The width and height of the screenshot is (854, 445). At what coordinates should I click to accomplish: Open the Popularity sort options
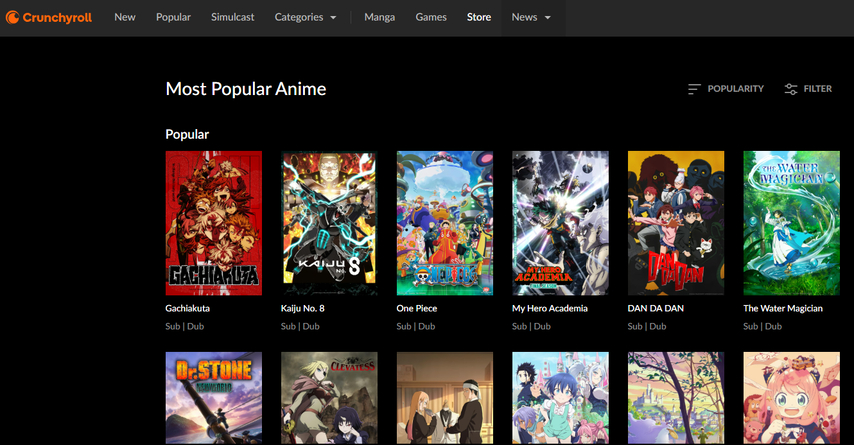725,89
